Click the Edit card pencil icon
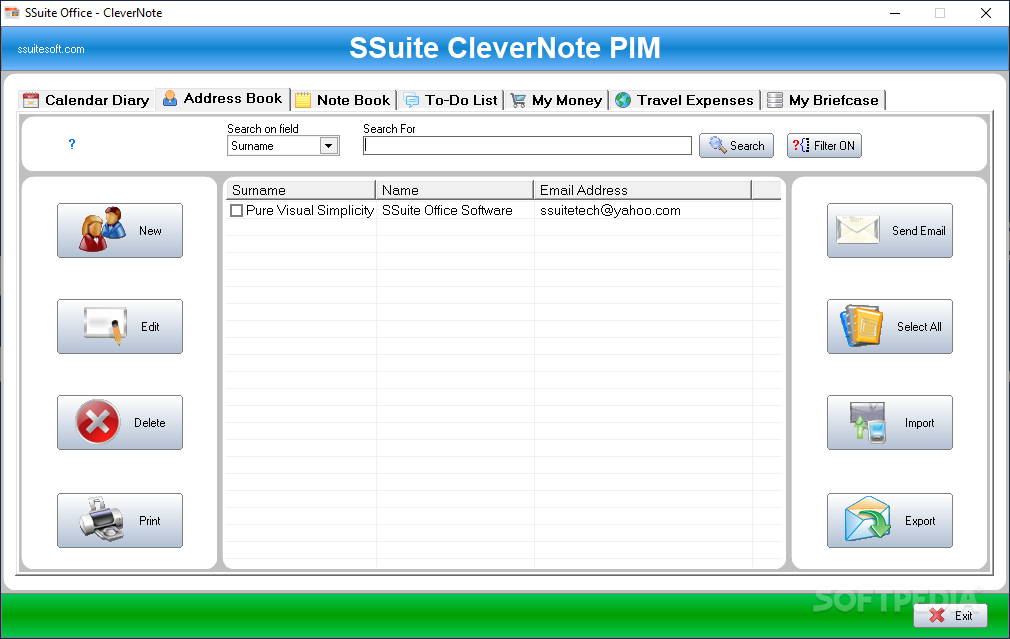Viewport: 1010px width, 639px height. click(x=104, y=326)
